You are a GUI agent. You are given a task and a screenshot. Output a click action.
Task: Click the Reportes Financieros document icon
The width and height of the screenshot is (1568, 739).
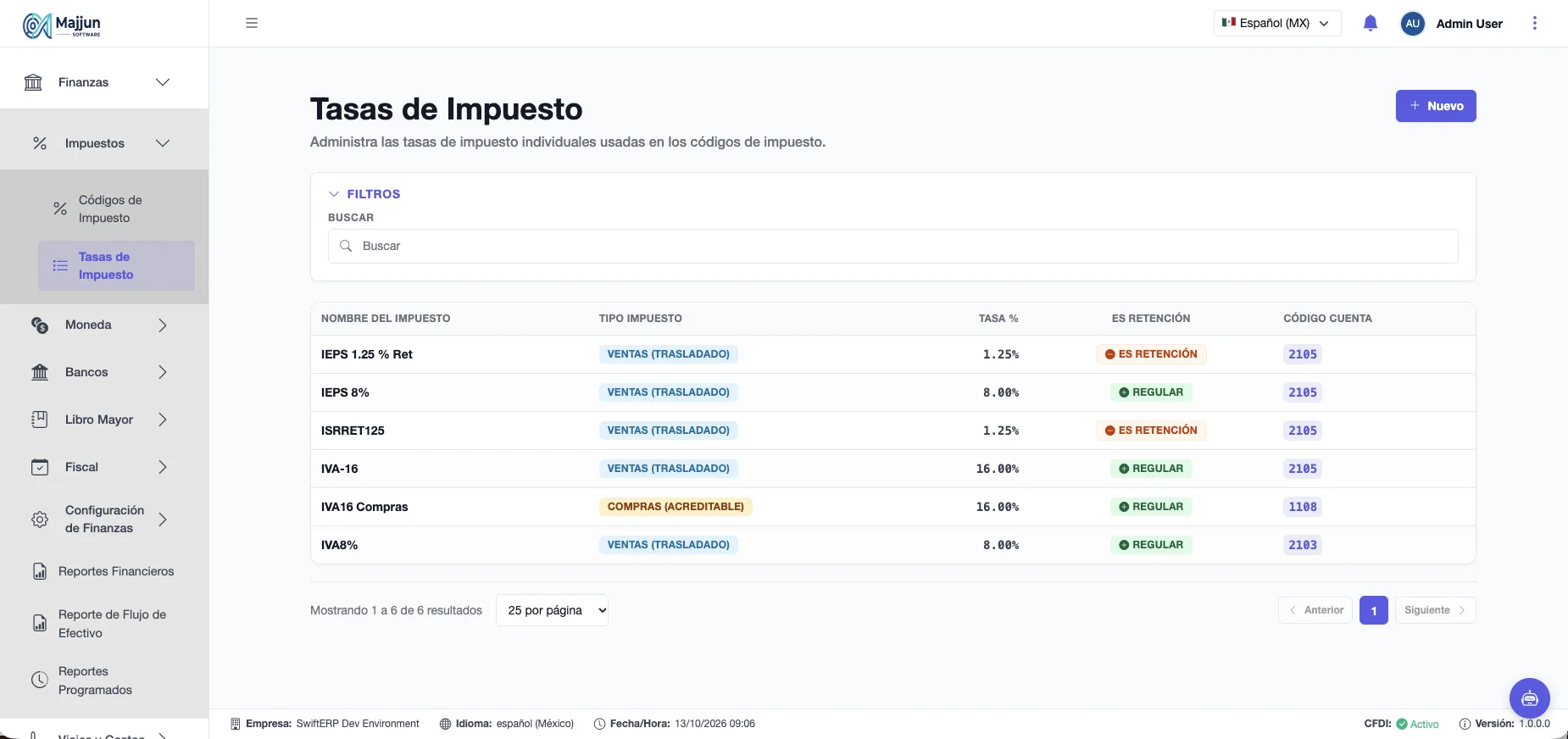[x=40, y=571]
